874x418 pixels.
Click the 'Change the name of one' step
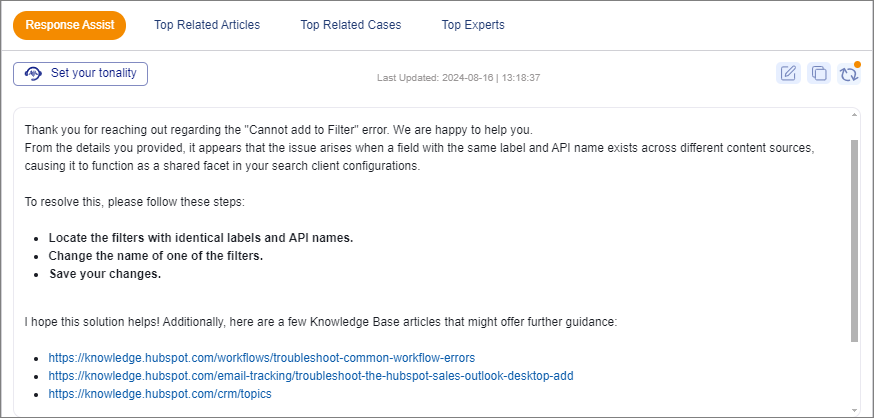(x=155, y=256)
